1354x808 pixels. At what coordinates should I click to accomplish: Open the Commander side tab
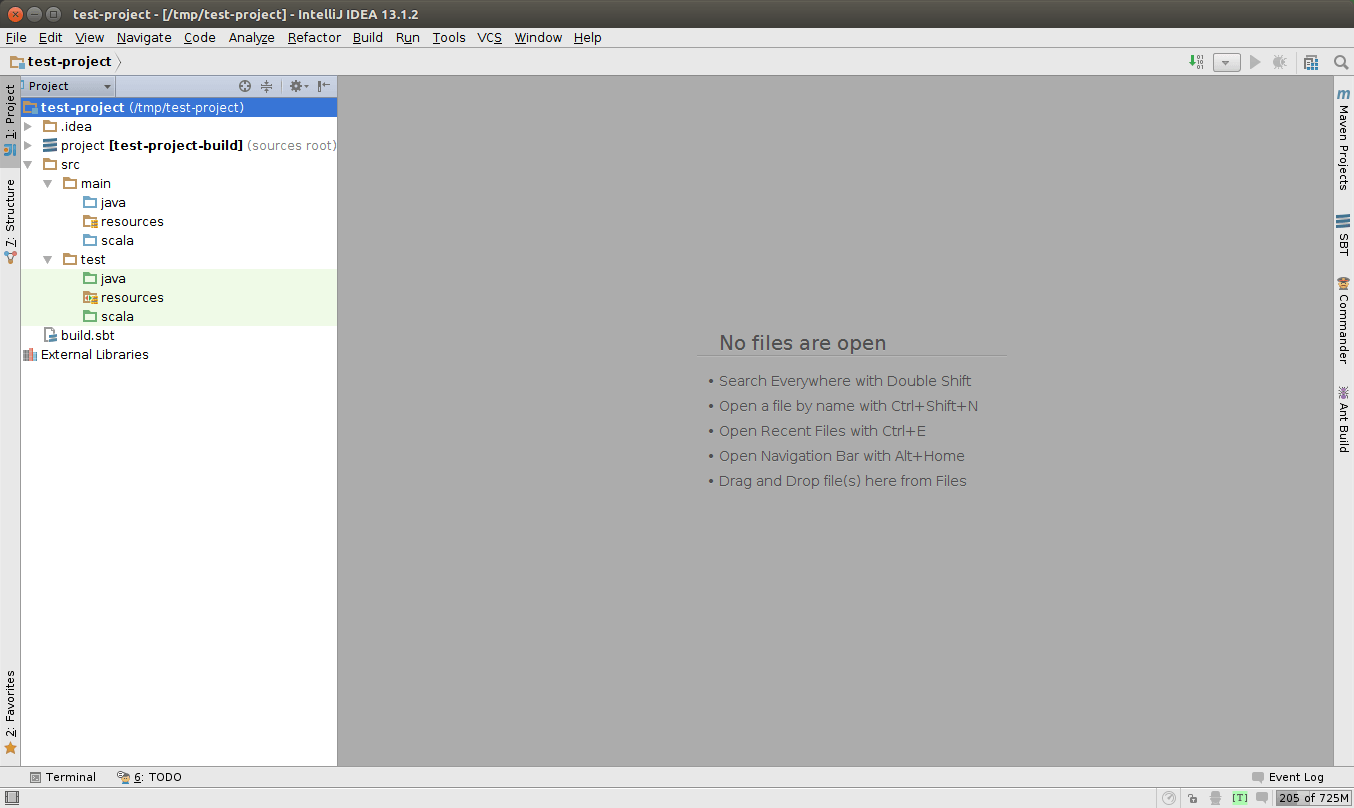click(x=1343, y=320)
